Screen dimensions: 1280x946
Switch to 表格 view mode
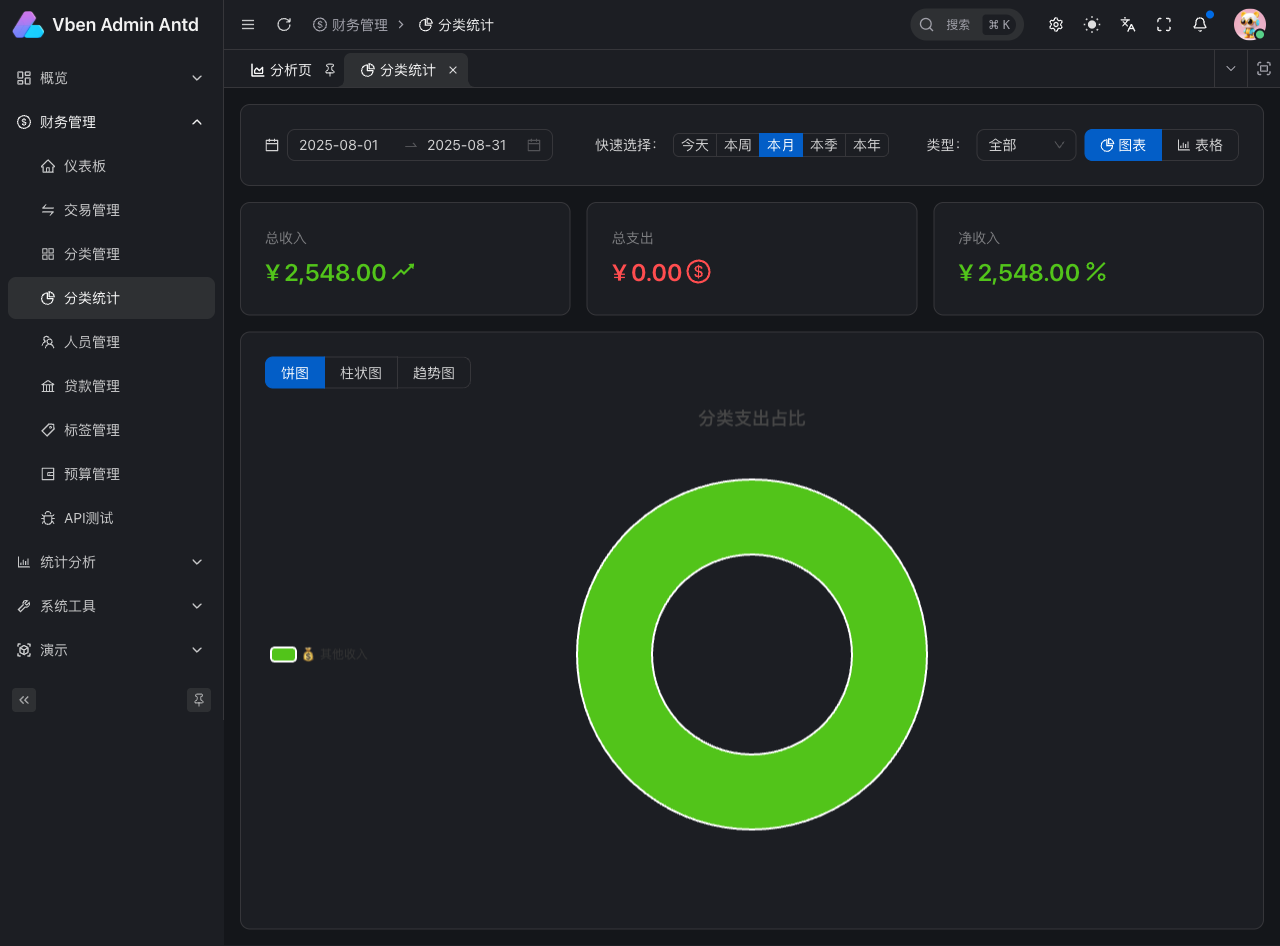click(x=1200, y=145)
